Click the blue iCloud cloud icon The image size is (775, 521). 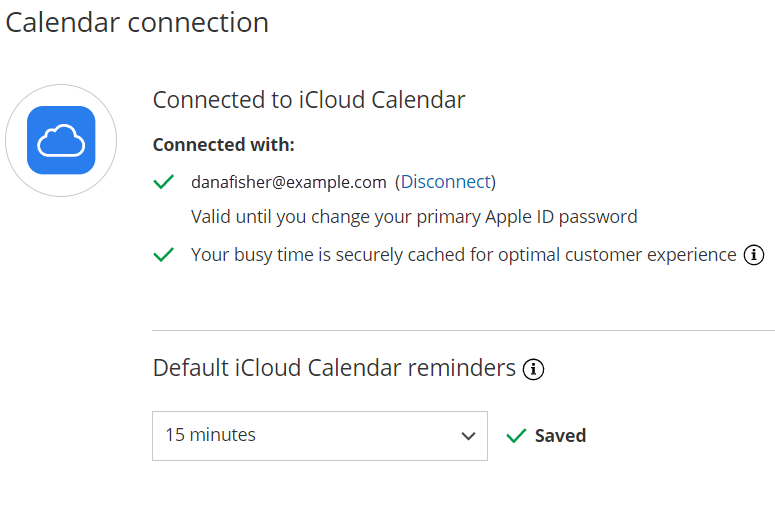pyautogui.click(x=61, y=140)
